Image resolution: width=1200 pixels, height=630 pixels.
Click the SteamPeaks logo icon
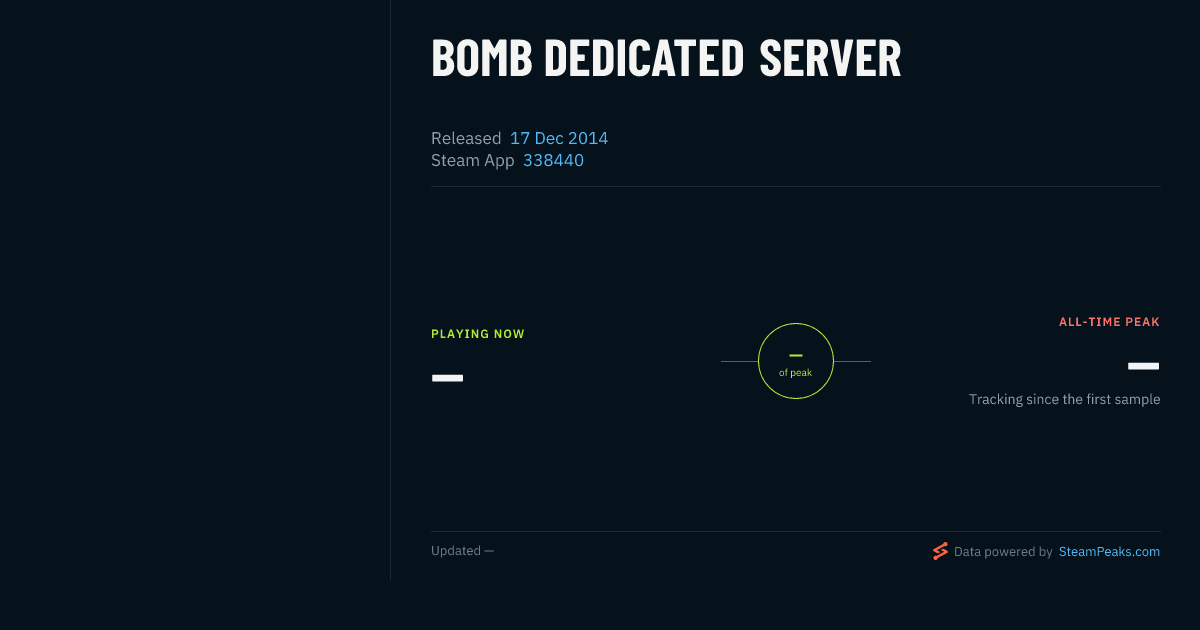coord(940,551)
